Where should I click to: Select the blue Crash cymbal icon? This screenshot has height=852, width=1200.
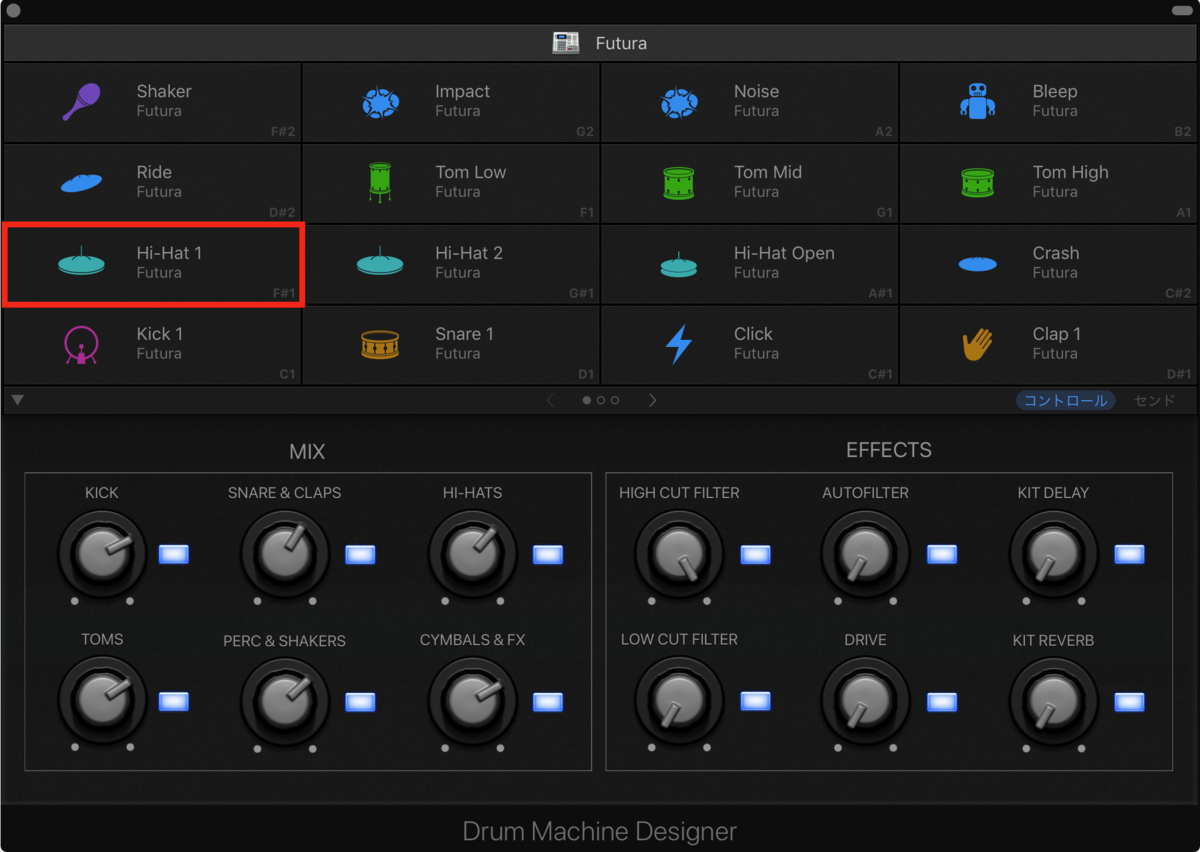coord(977,264)
